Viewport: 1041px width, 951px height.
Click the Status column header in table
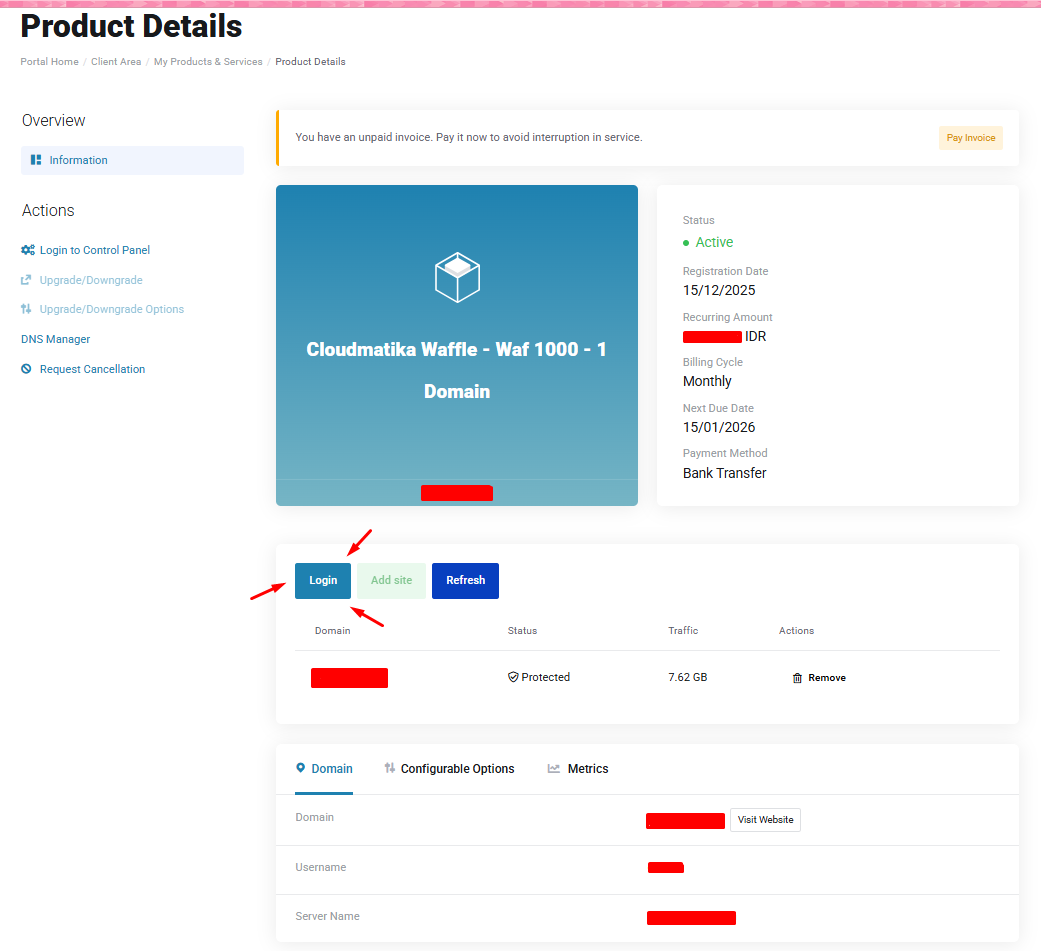point(522,630)
